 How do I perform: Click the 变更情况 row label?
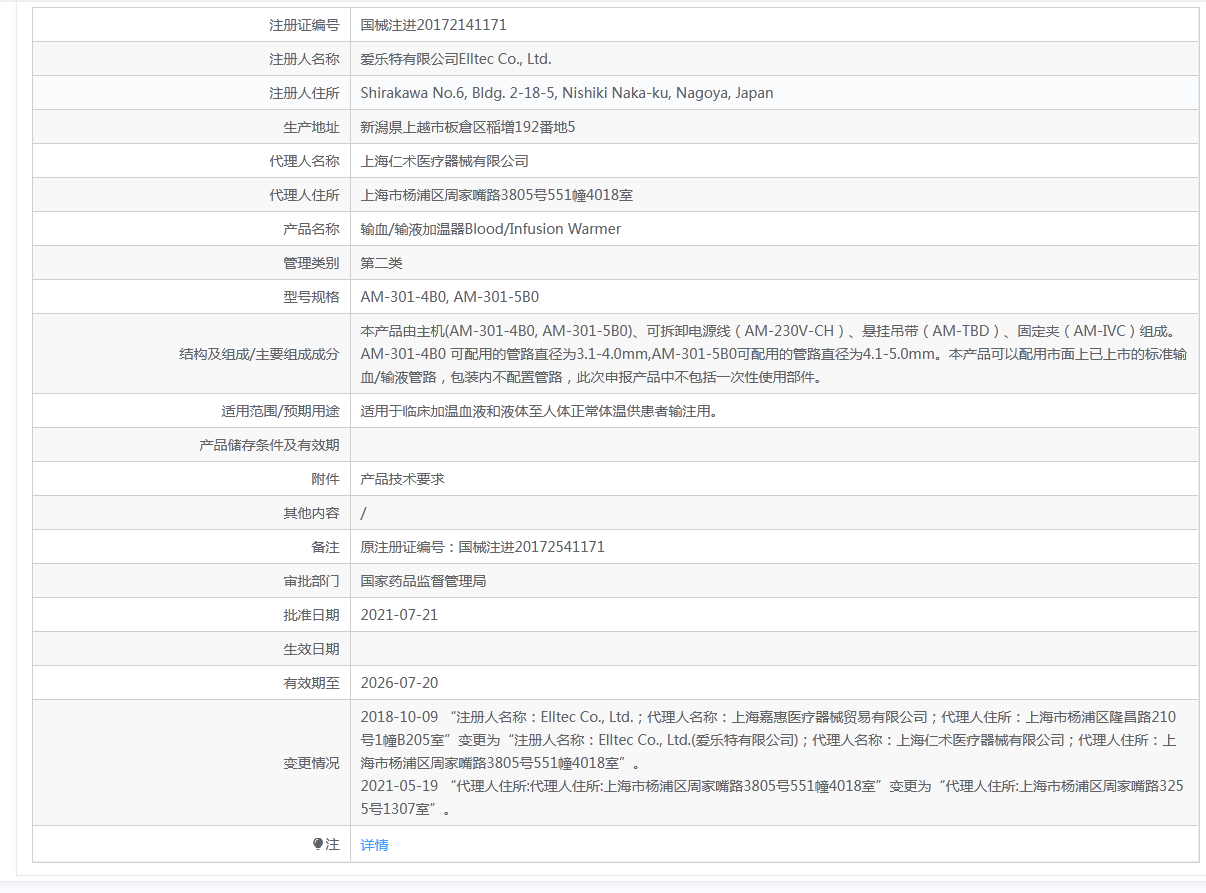tap(311, 763)
